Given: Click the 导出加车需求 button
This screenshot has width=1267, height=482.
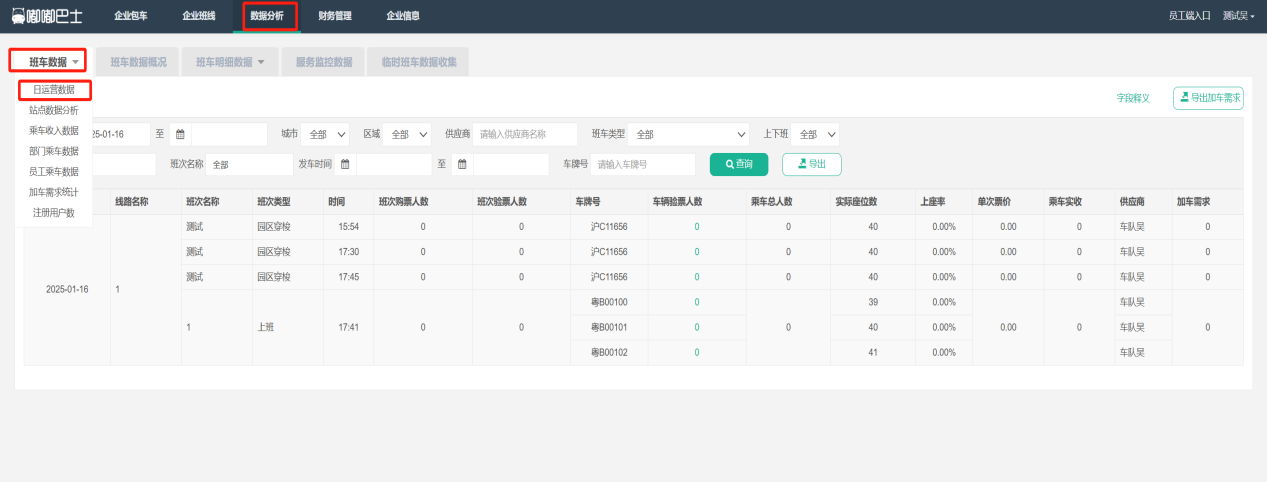Looking at the screenshot, I should [1208, 98].
